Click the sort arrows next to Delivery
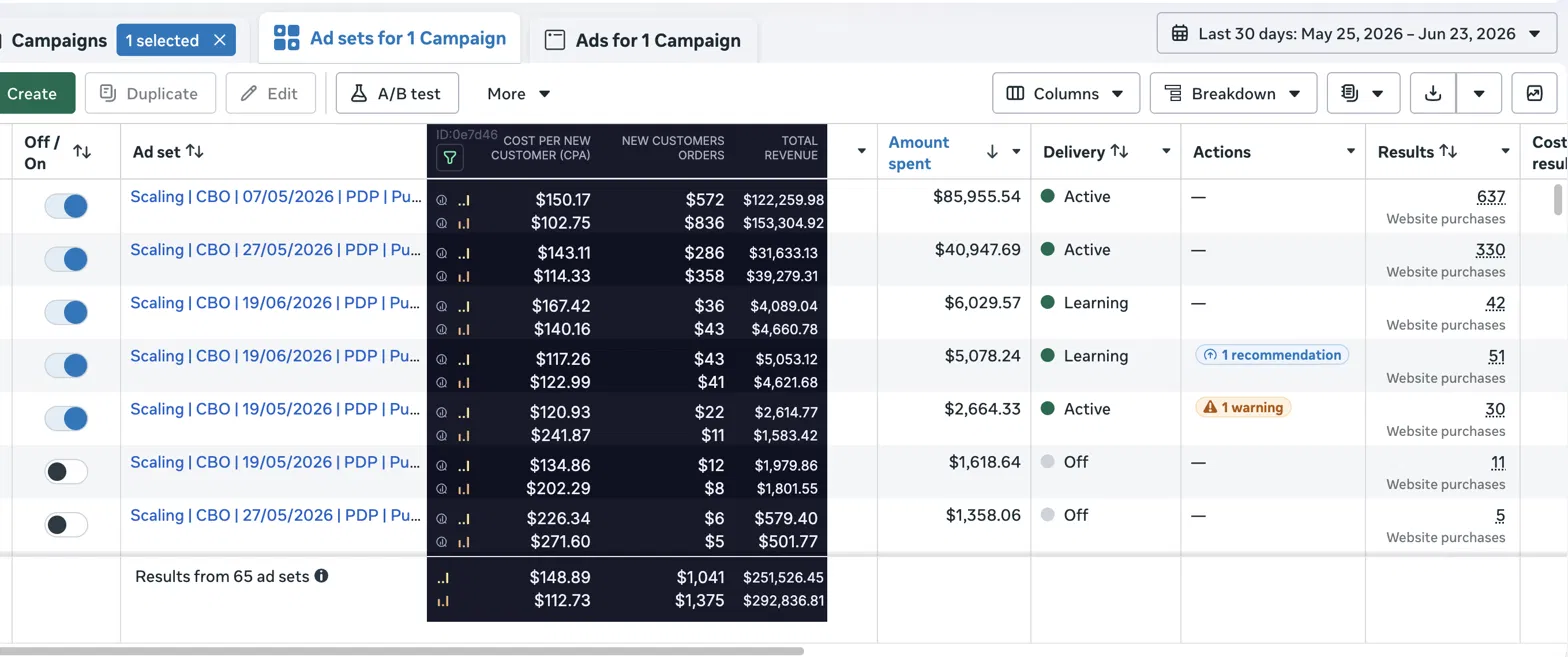The width and height of the screenshot is (1568, 657). click(1119, 152)
